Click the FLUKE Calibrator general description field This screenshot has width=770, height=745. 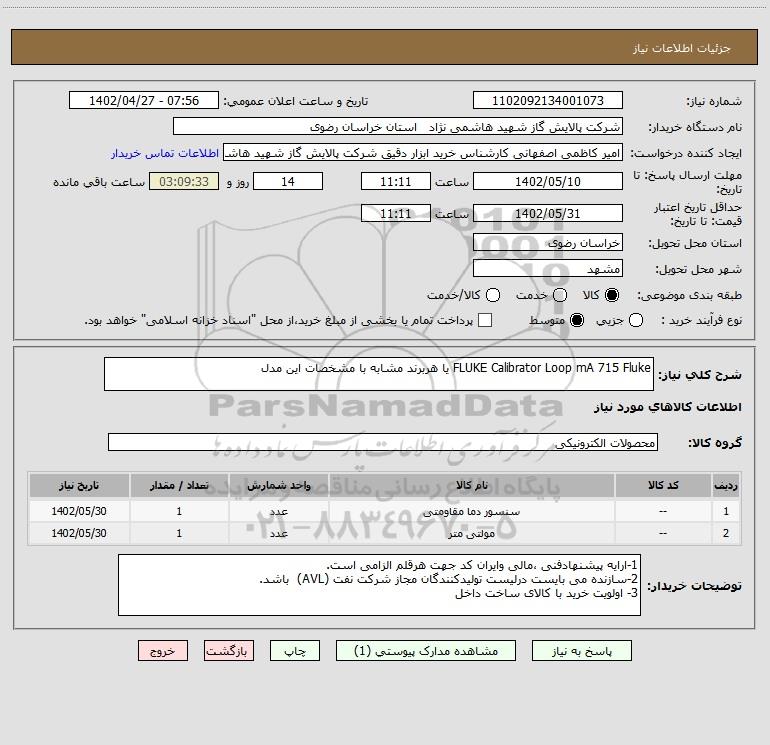coord(379,374)
